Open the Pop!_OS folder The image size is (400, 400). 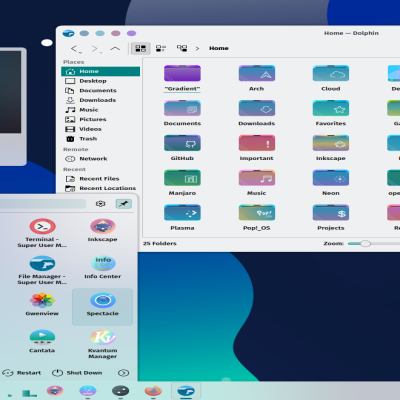[x=256, y=213]
